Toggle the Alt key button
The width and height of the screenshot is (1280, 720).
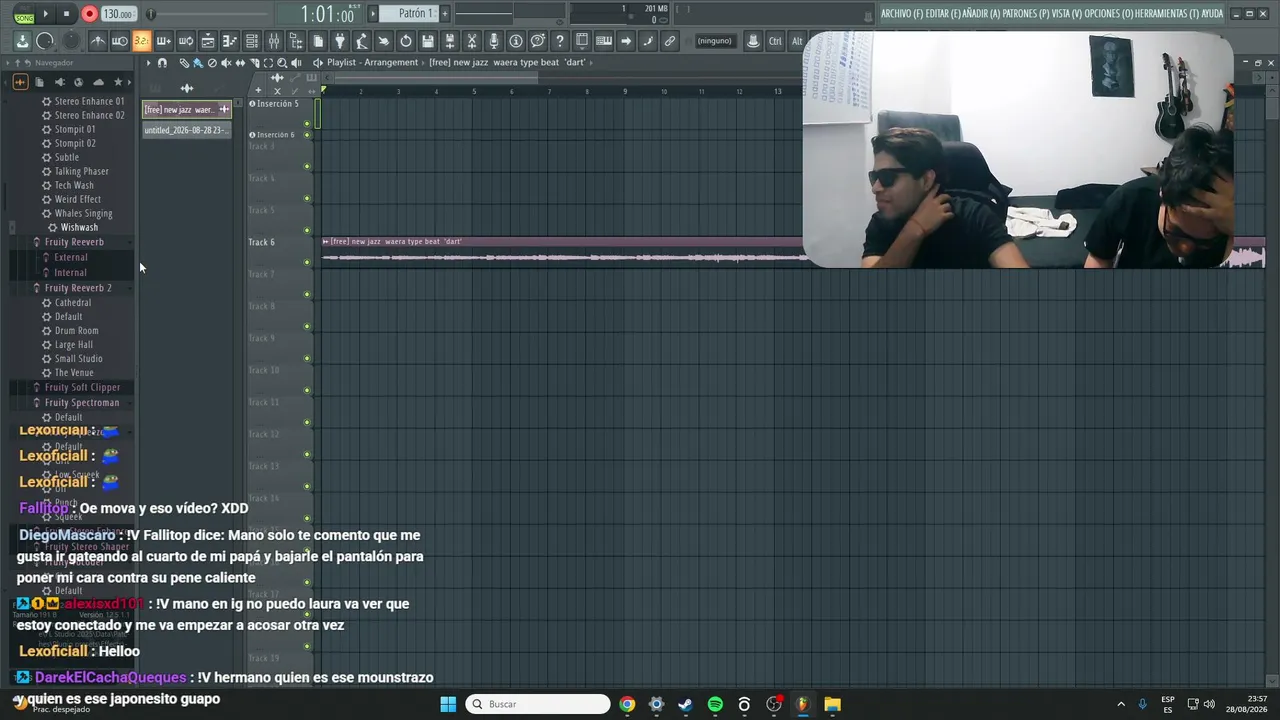point(797,41)
